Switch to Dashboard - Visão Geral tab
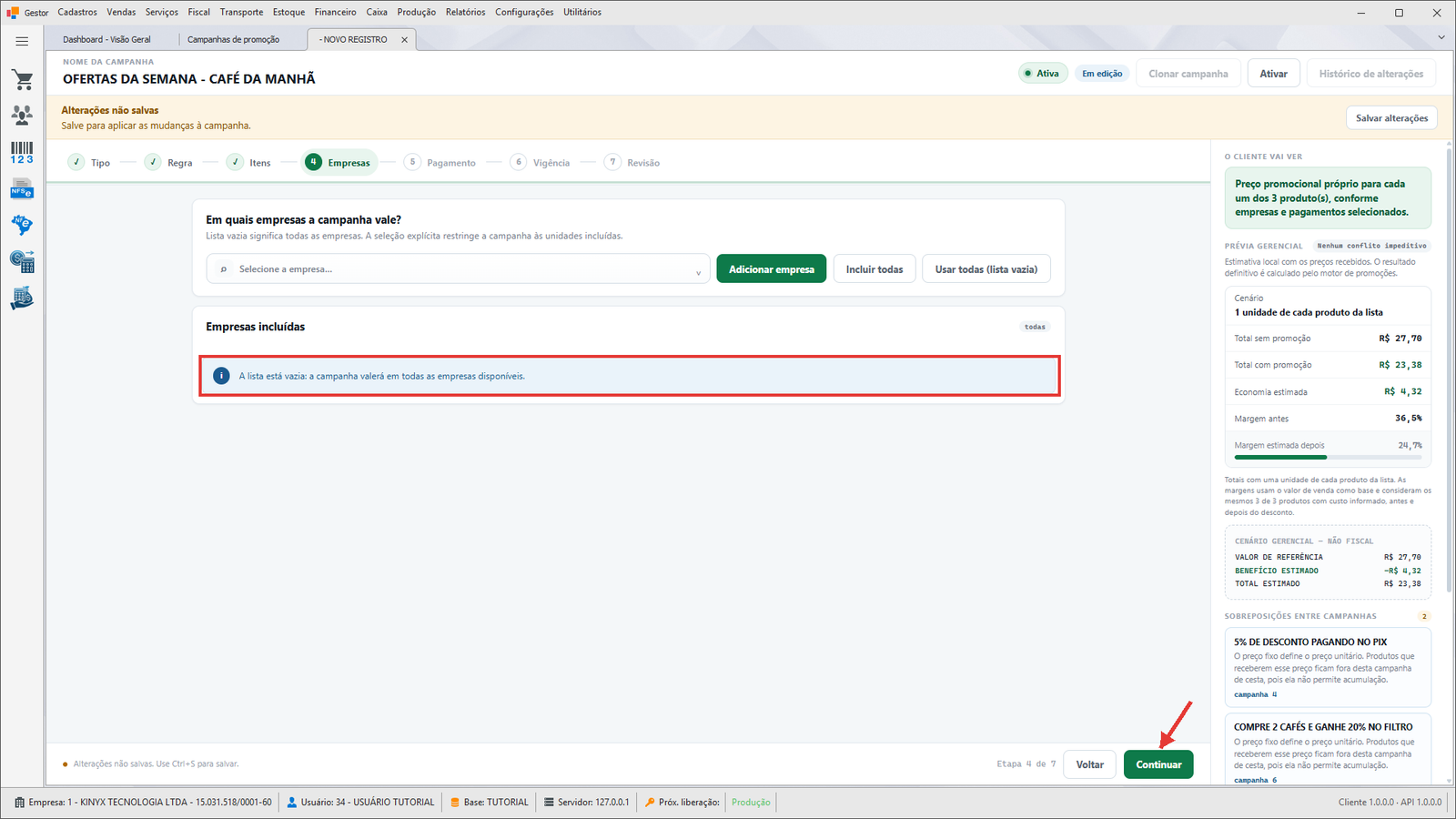1456x819 pixels. (x=107, y=40)
